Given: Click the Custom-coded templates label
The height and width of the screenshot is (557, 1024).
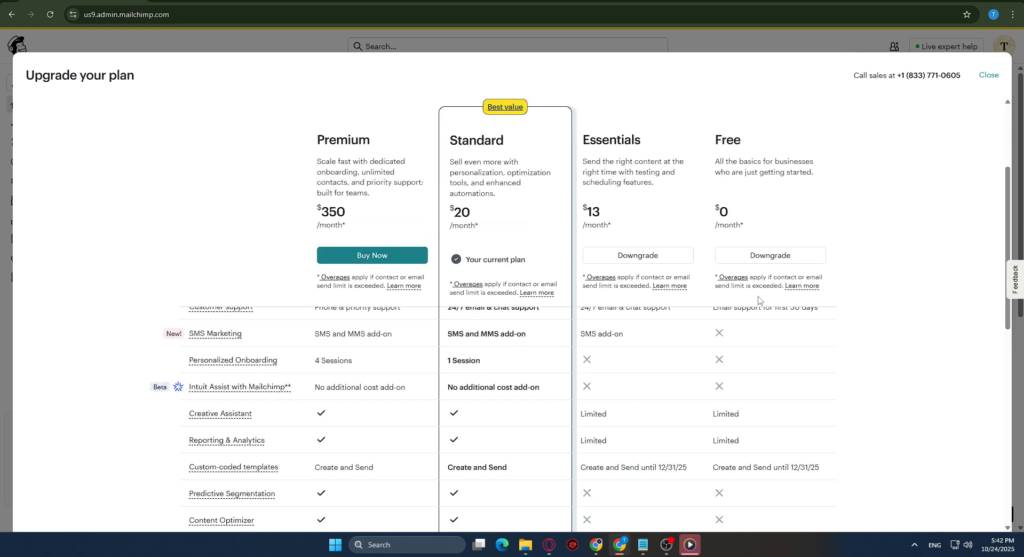Looking at the screenshot, I should 233,468.
